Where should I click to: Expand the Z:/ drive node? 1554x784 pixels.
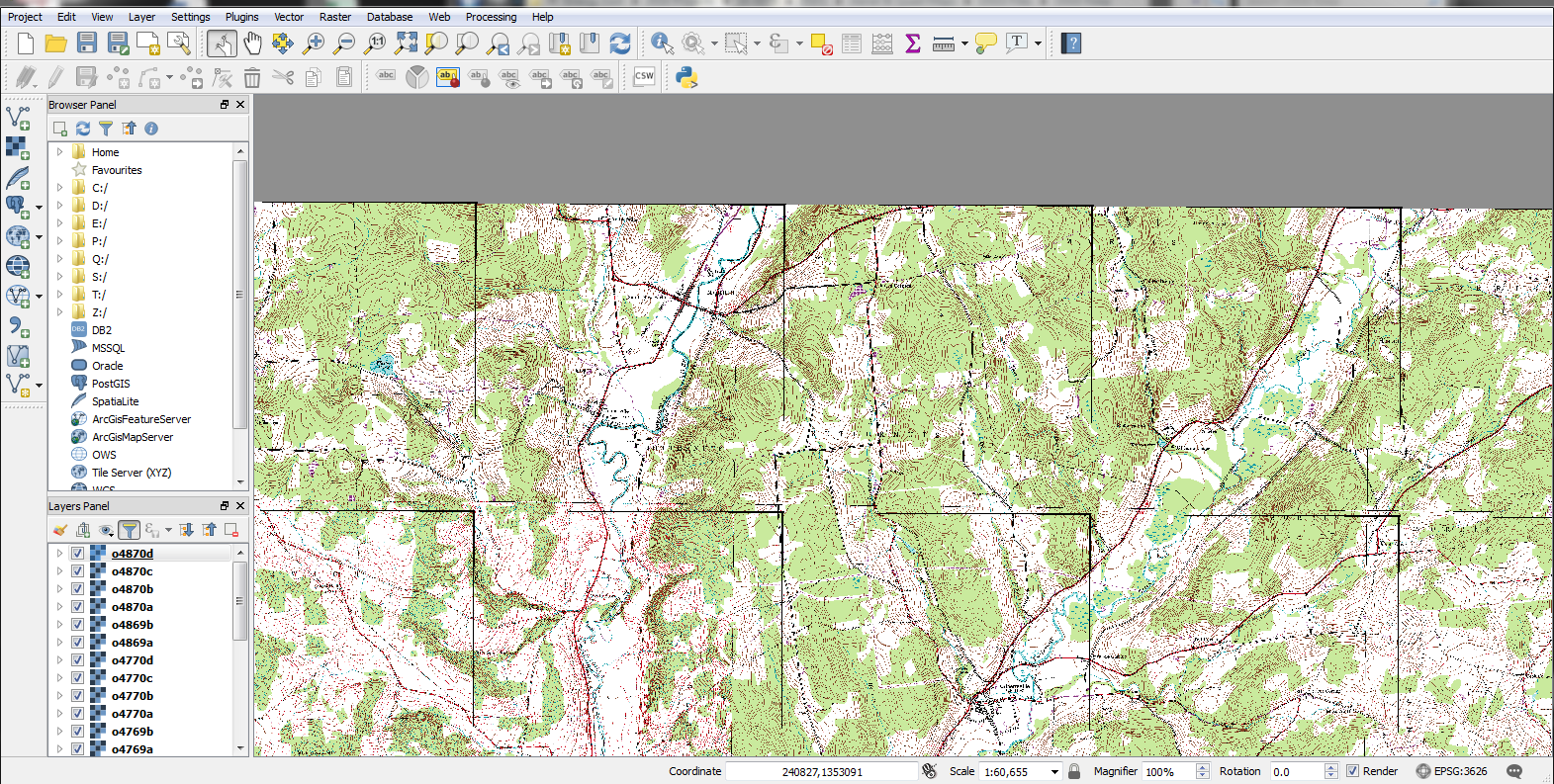coord(59,312)
